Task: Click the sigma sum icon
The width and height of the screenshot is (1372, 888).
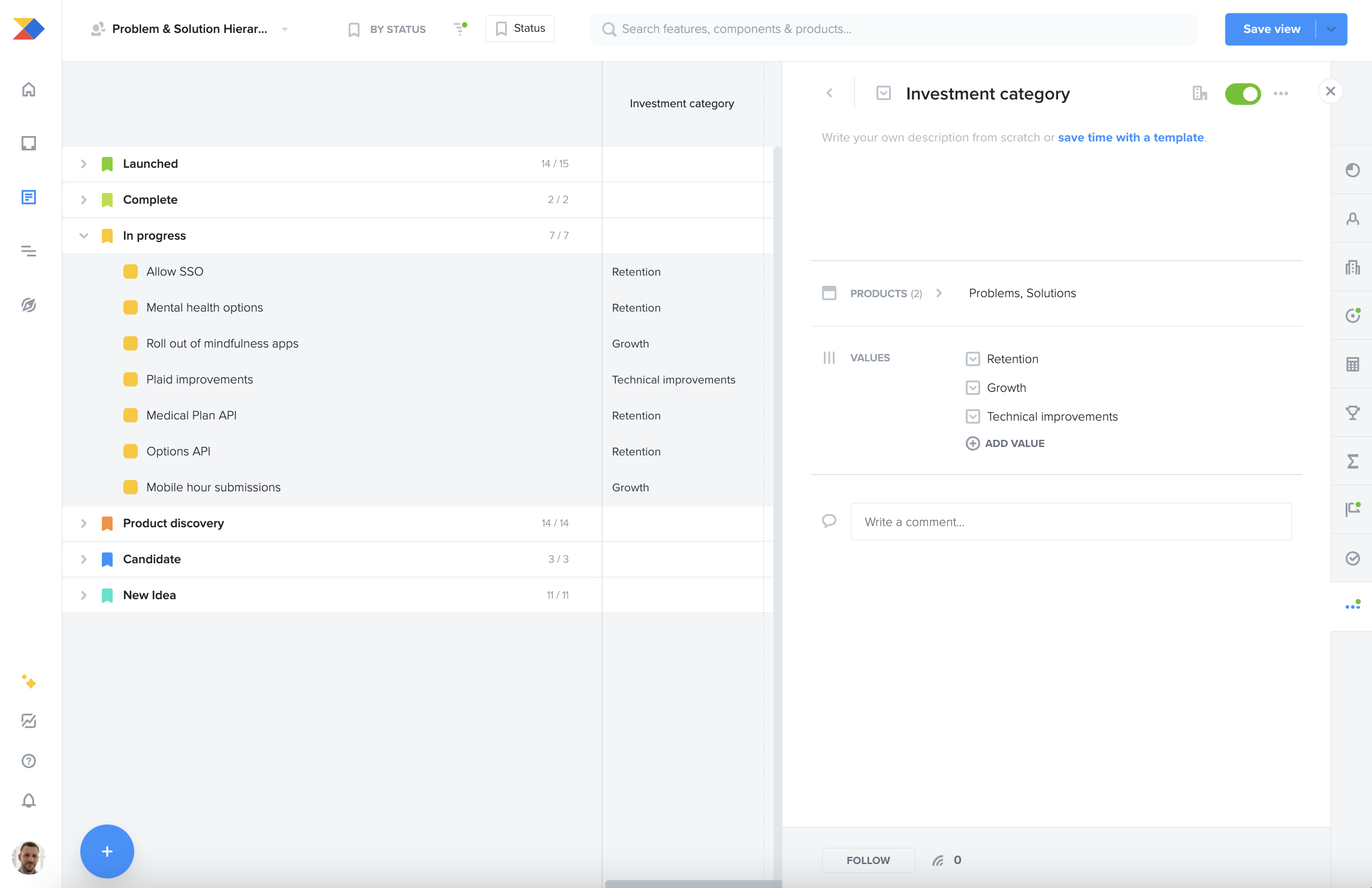Action: (x=1353, y=461)
